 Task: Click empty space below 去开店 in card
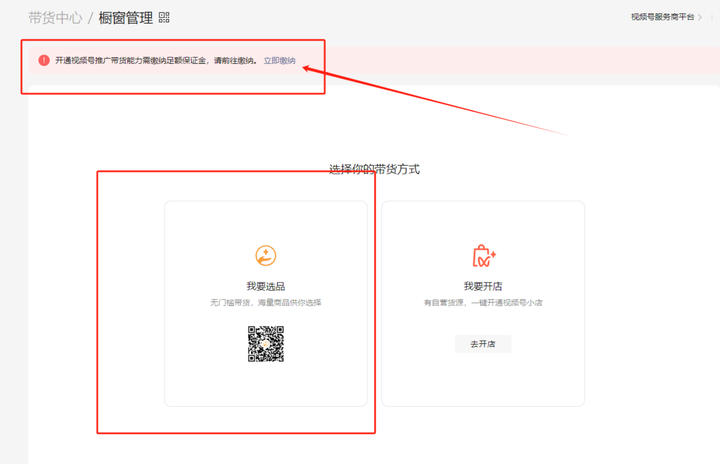[483, 380]
